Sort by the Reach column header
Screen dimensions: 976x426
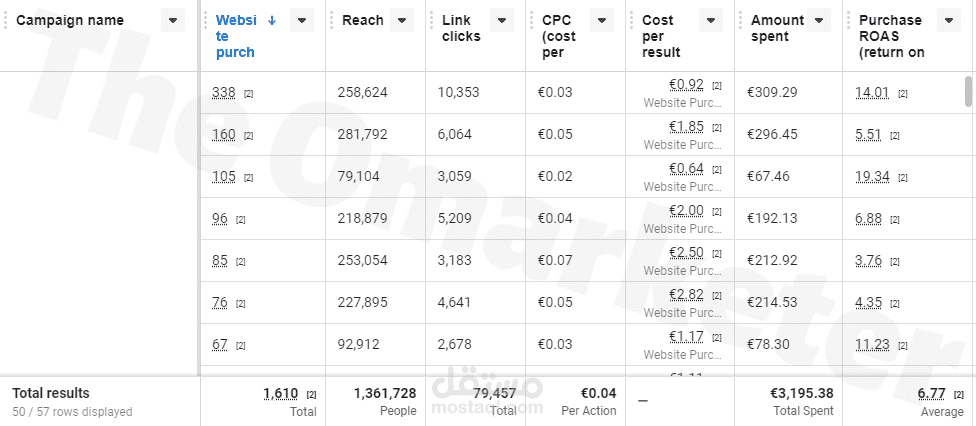(x=363, y=20)
